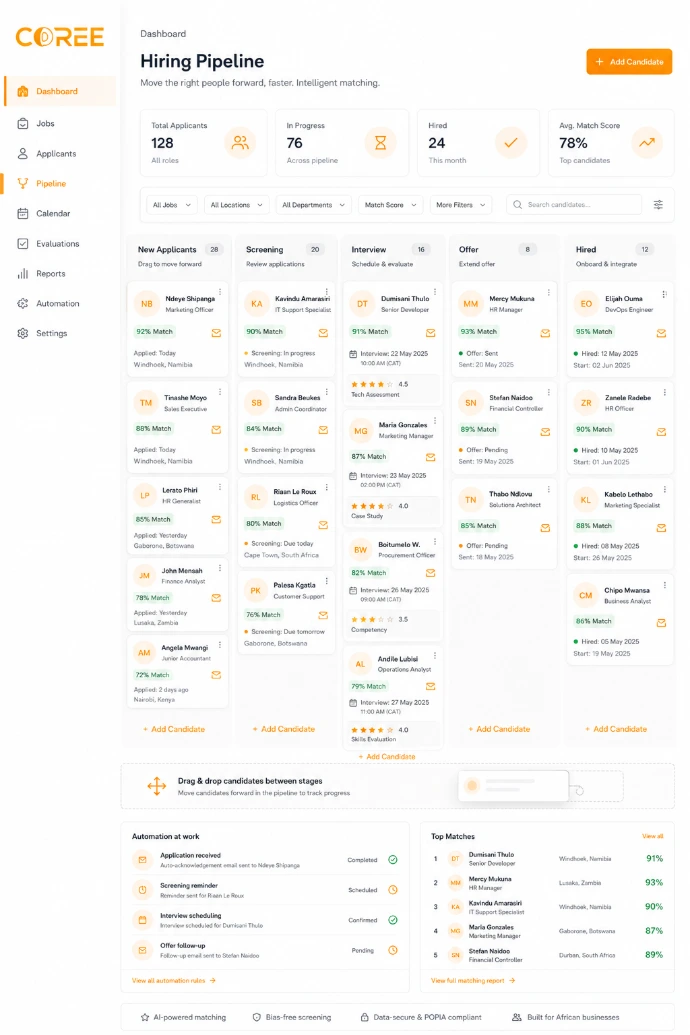Open options menu on Kabelo Lethabo card
The width and height of the screenshot is (690, 1035).
pos(664,489)
